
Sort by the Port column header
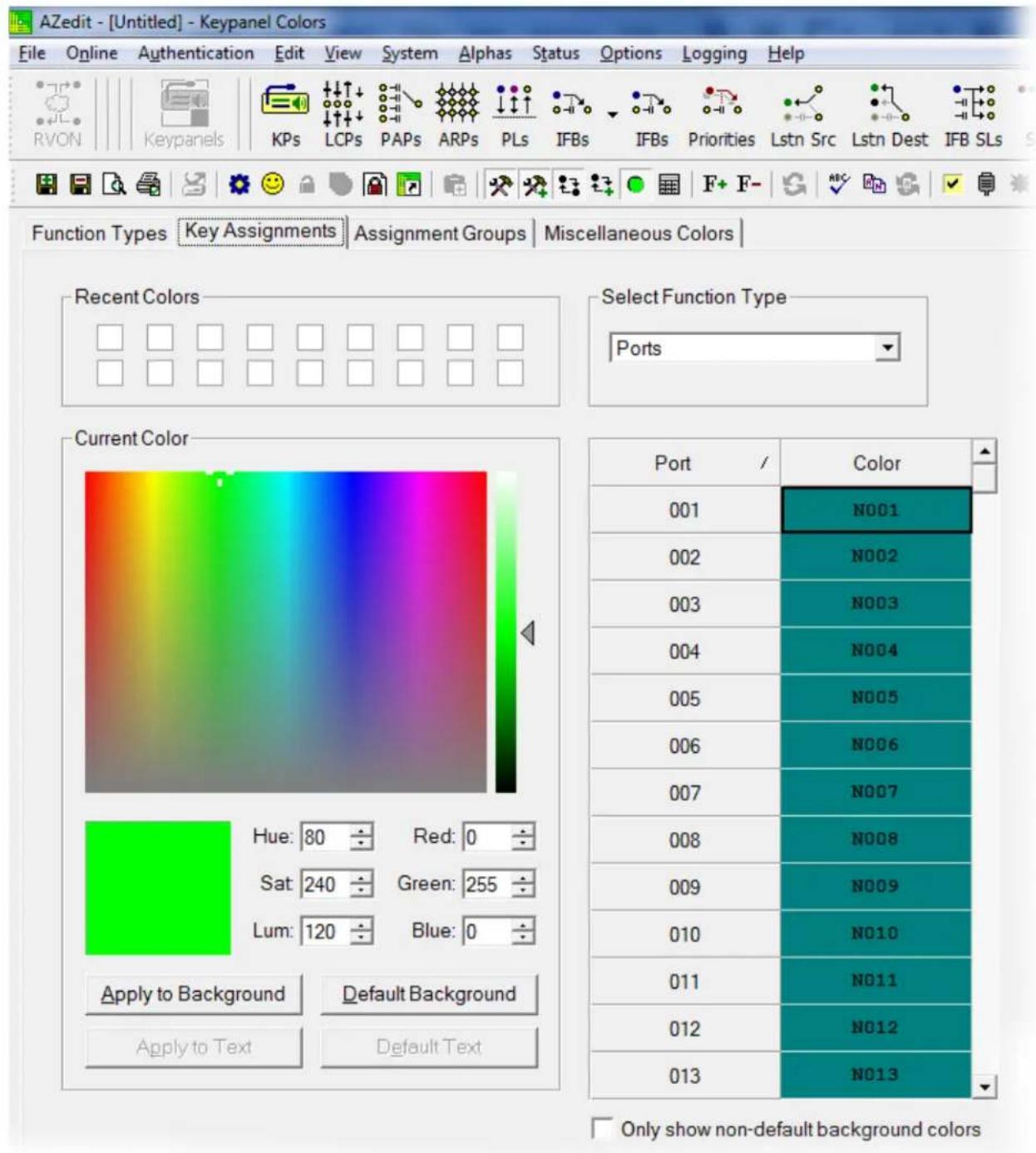point(684,463)
